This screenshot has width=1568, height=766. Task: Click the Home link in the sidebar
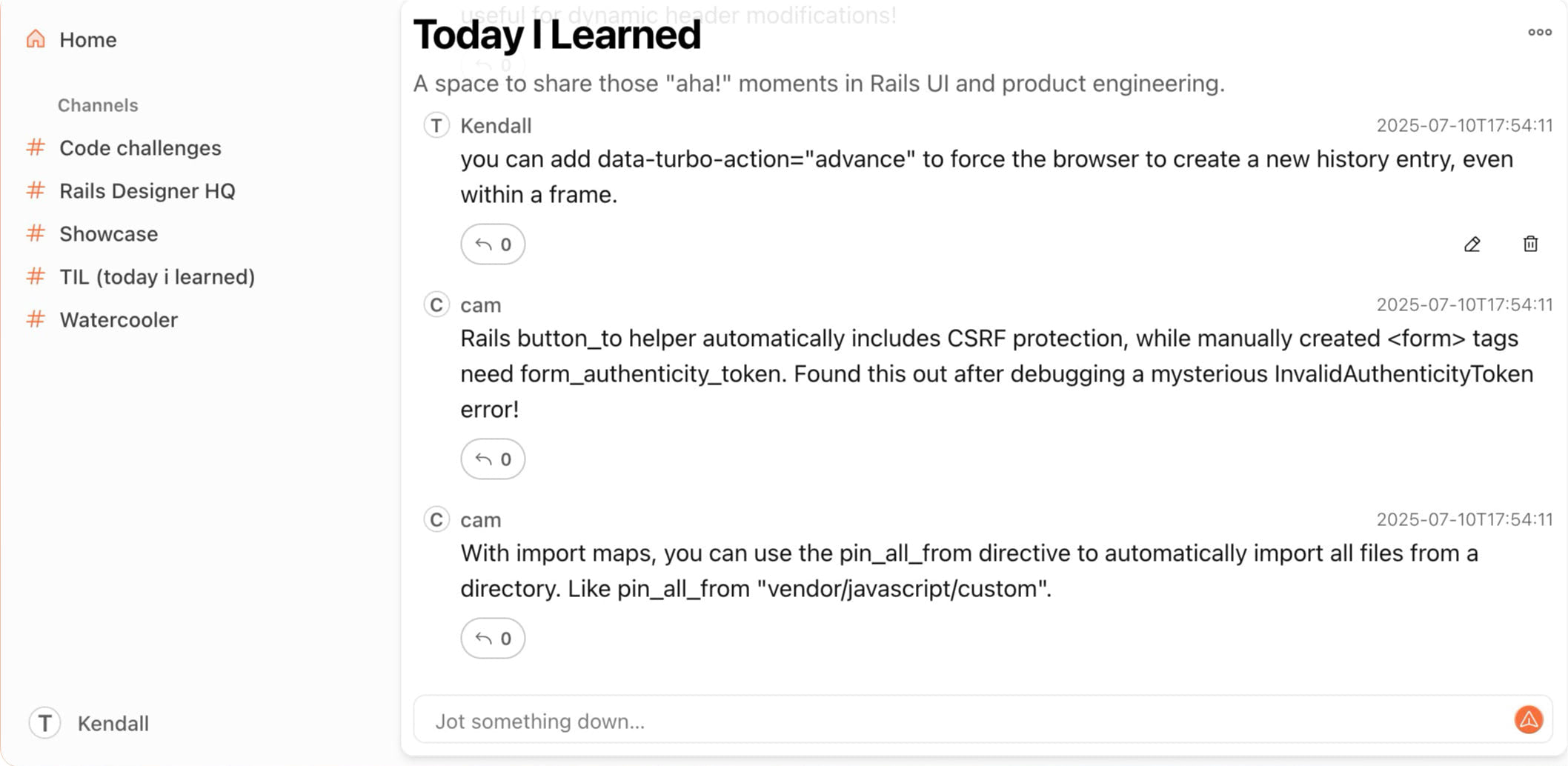point(88,39)
